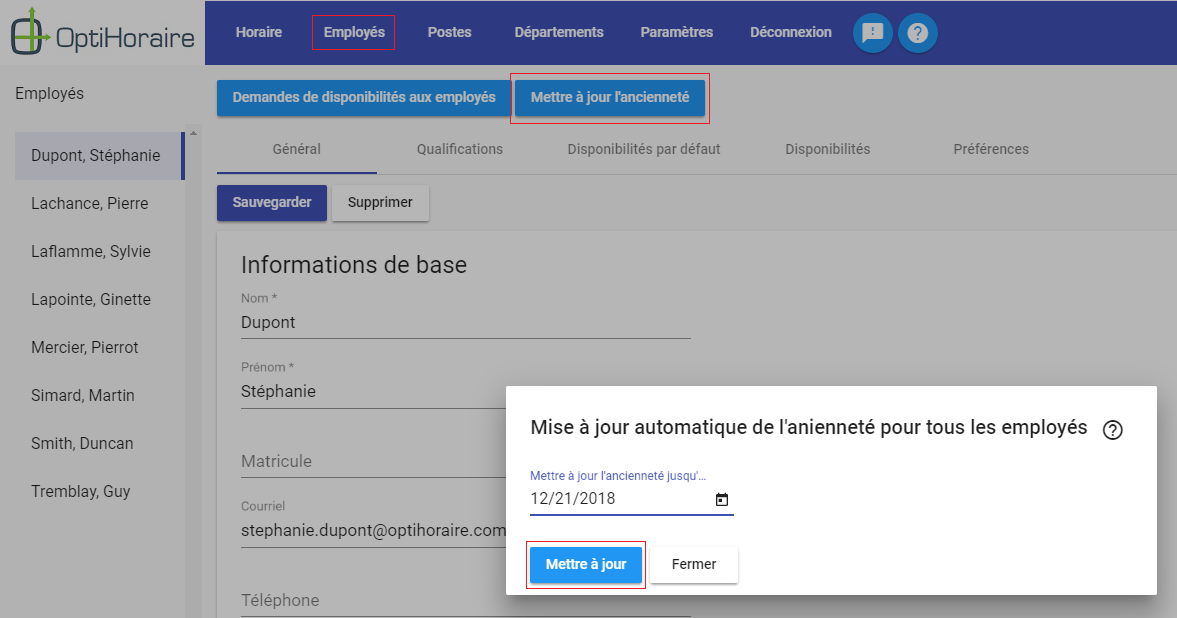
Task: Open the Postes menu
Action: [x=449, y=32]
